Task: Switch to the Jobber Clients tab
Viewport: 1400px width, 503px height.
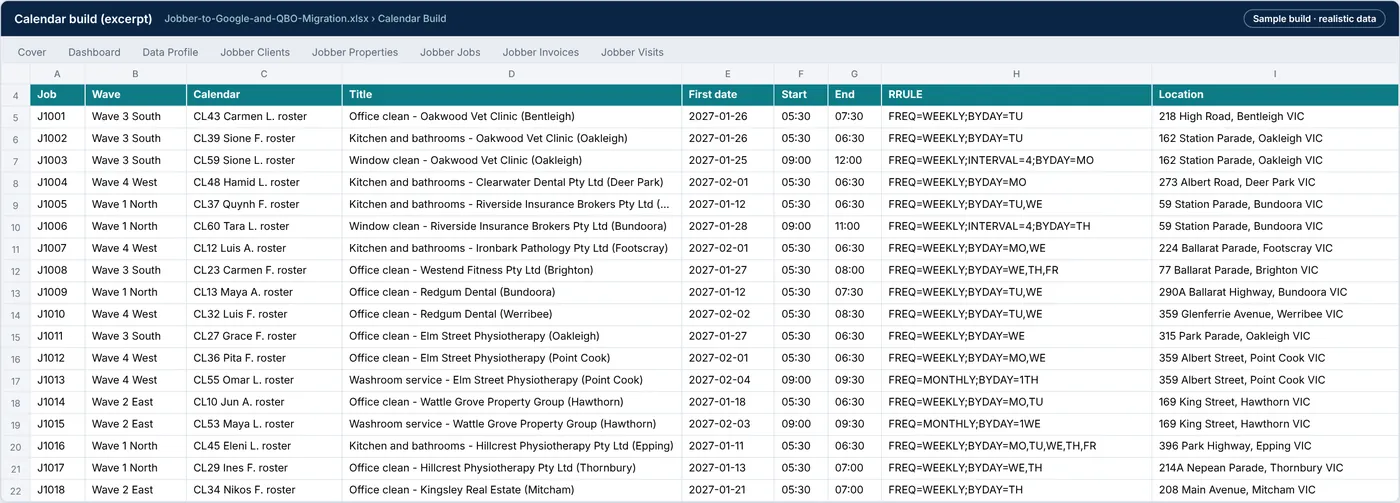Action: (x=255, y=52)
